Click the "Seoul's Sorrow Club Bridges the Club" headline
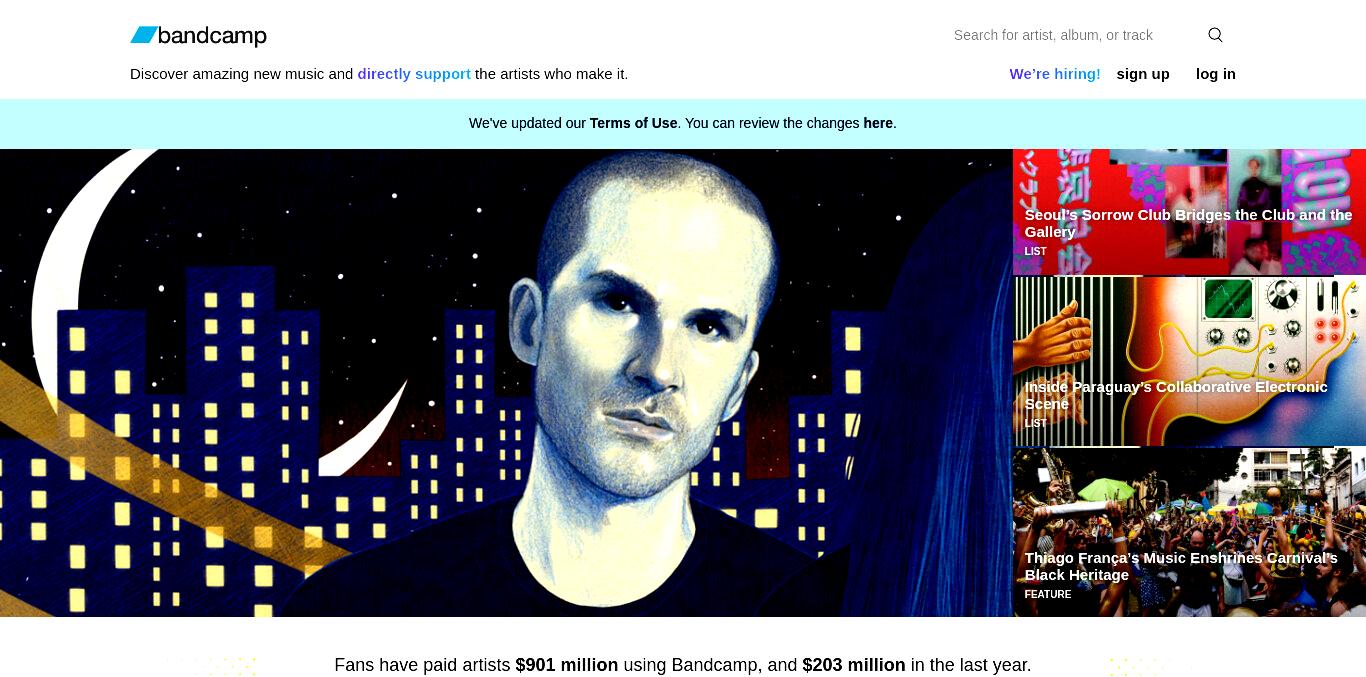The width and height of the screenshot is (1366, 677). (1188, 223)
